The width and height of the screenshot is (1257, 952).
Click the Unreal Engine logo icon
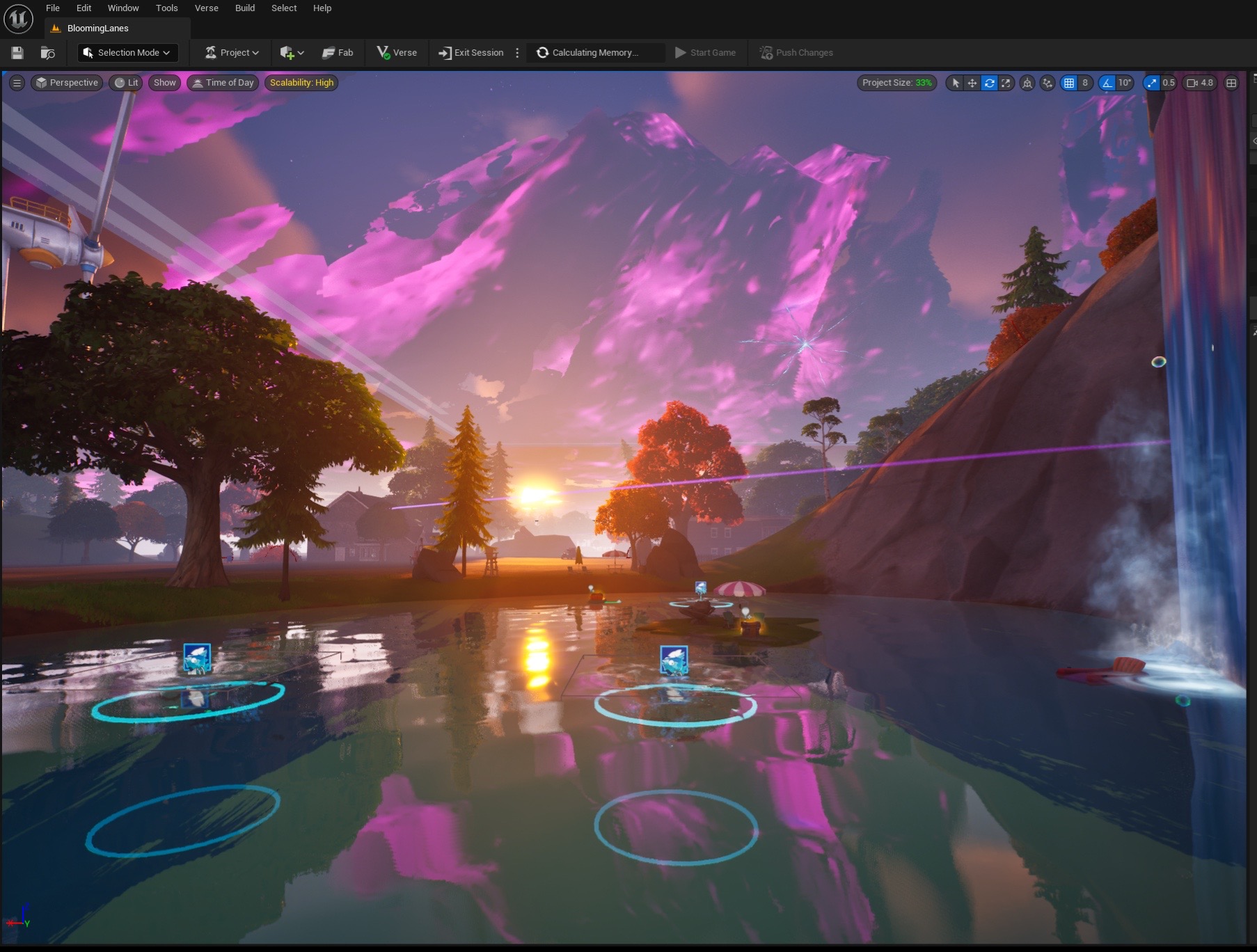19,19
